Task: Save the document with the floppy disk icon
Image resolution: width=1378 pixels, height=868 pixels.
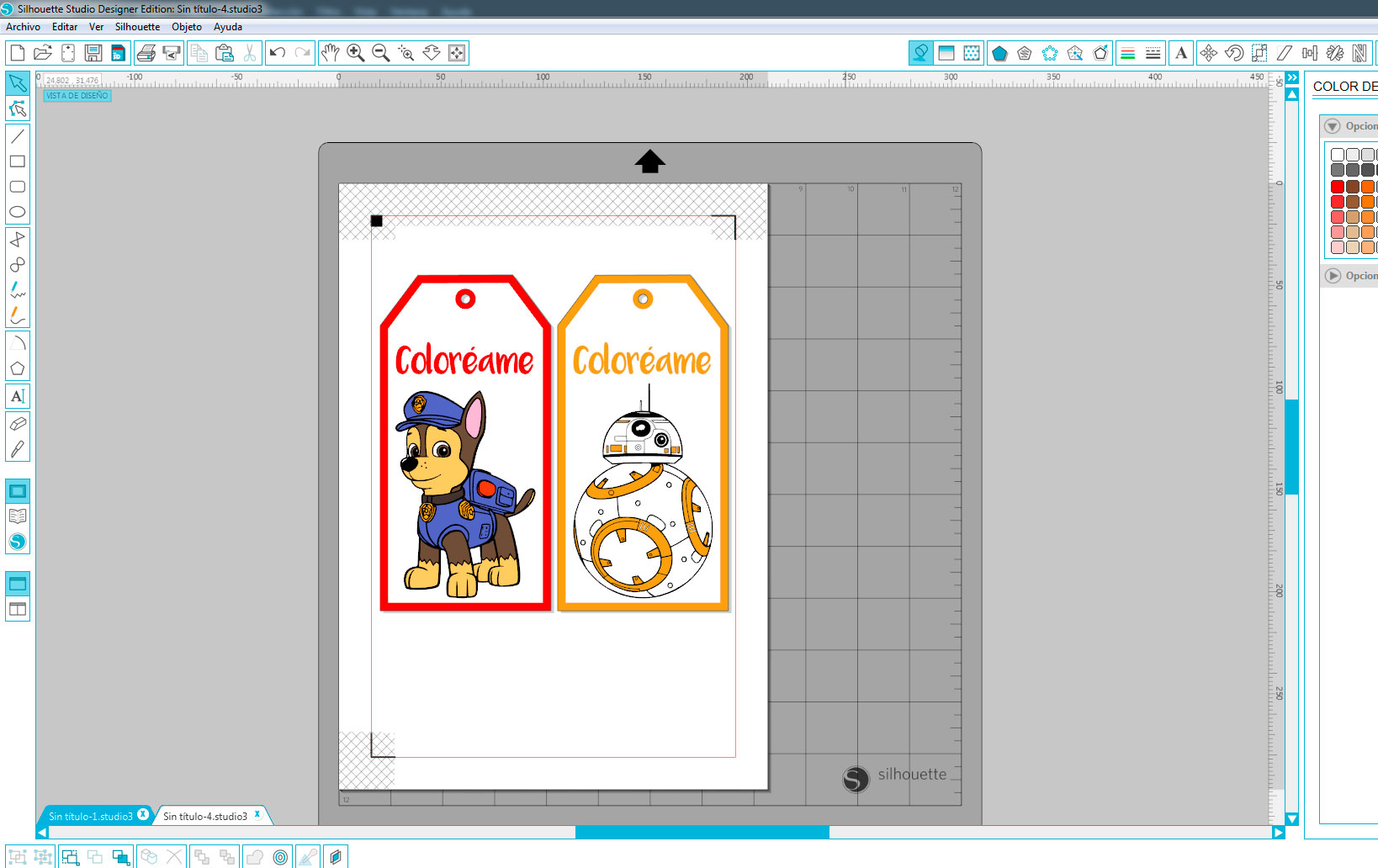Action: pyautogui.click(x=93, y=53)
